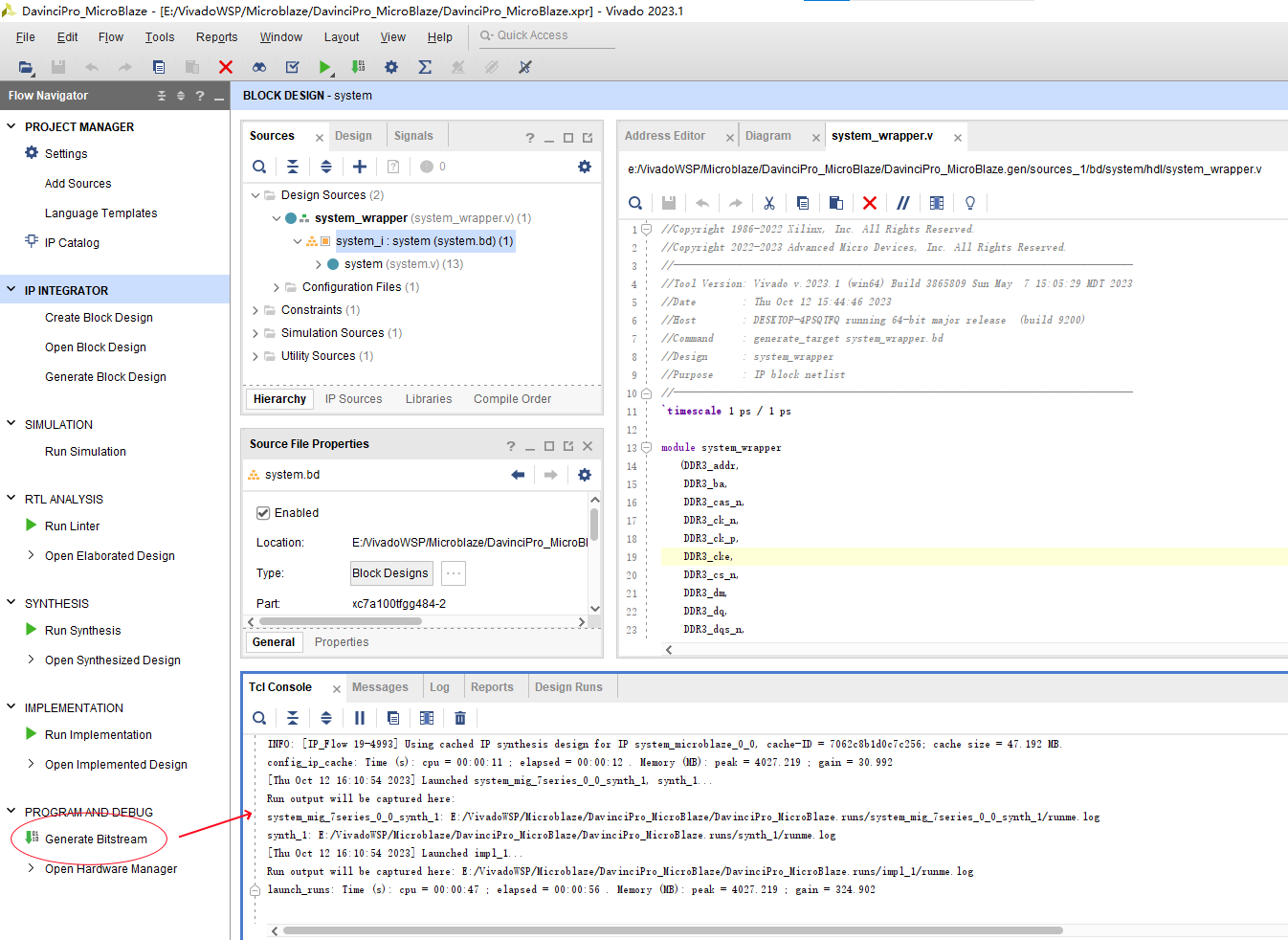Click the open project icon in main toolbar
1288x940 pixels.
[26, 67]
